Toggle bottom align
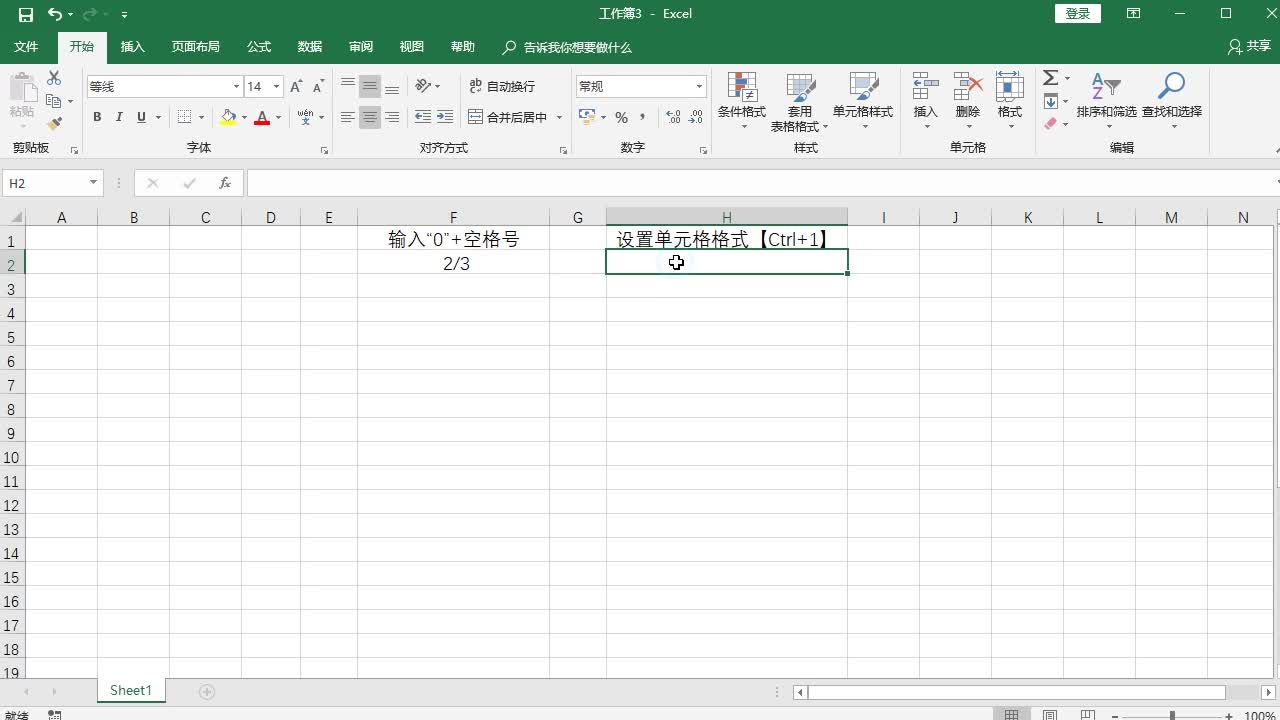Viewport: 1280px width, 720px height. [392, 86]
